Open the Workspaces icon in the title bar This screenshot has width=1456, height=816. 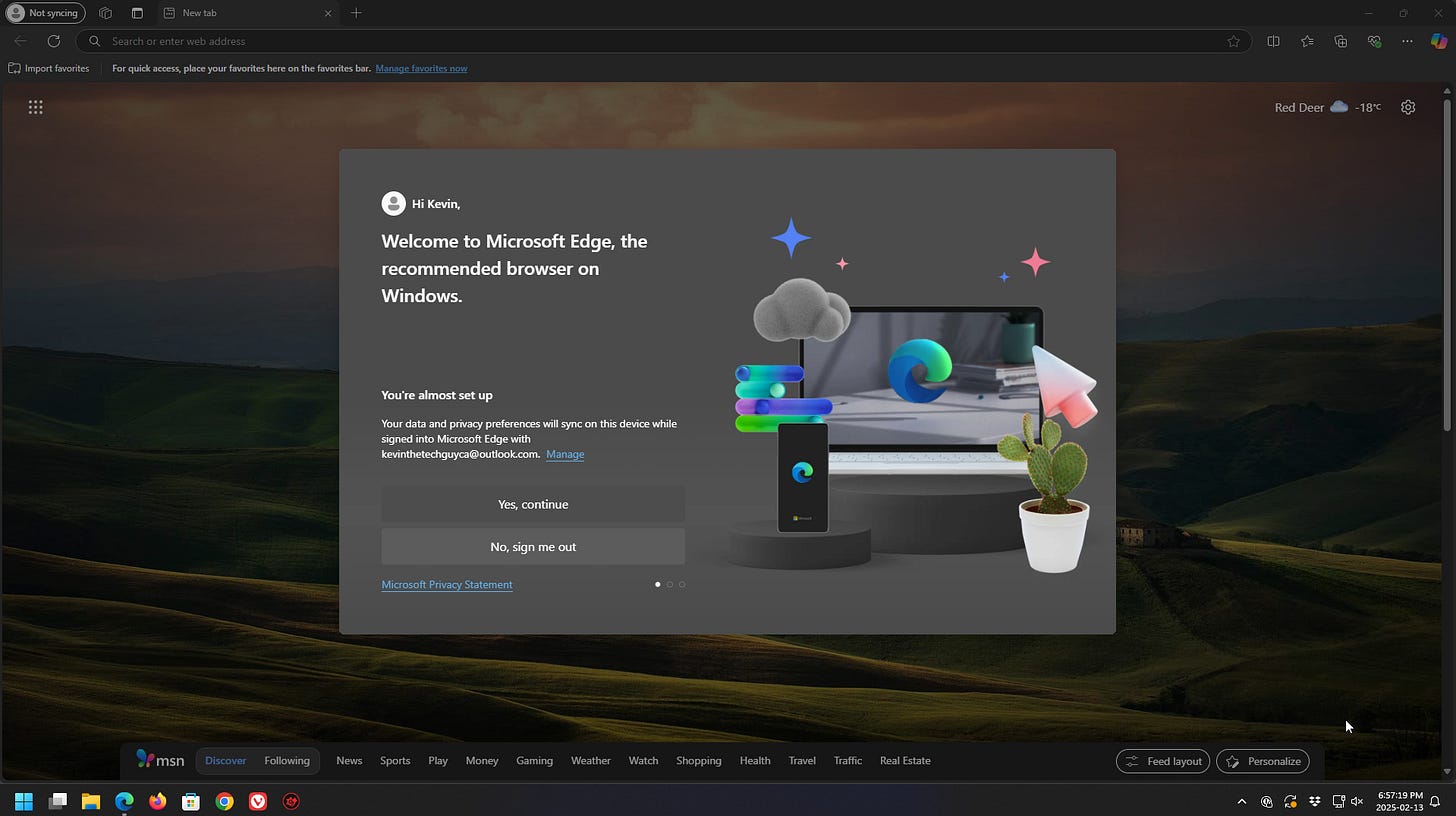click(105, 13)
